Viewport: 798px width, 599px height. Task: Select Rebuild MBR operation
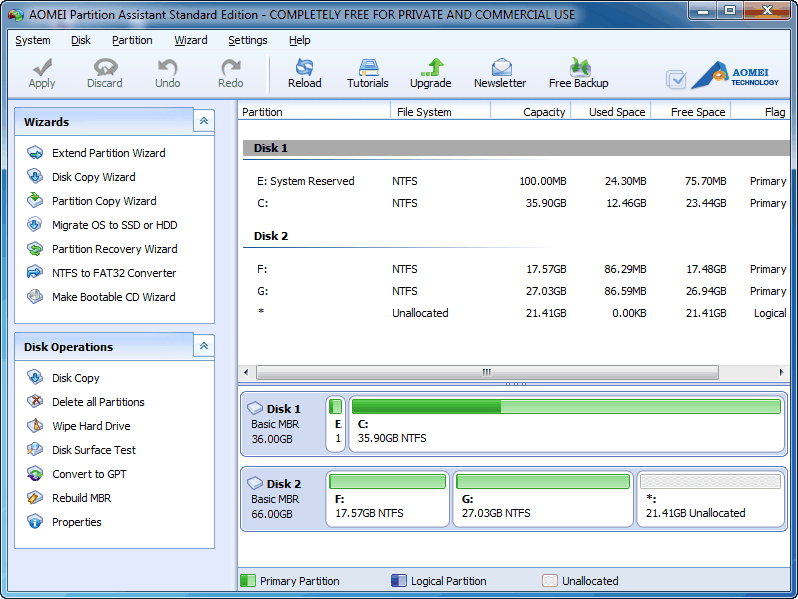coord(81,498)
